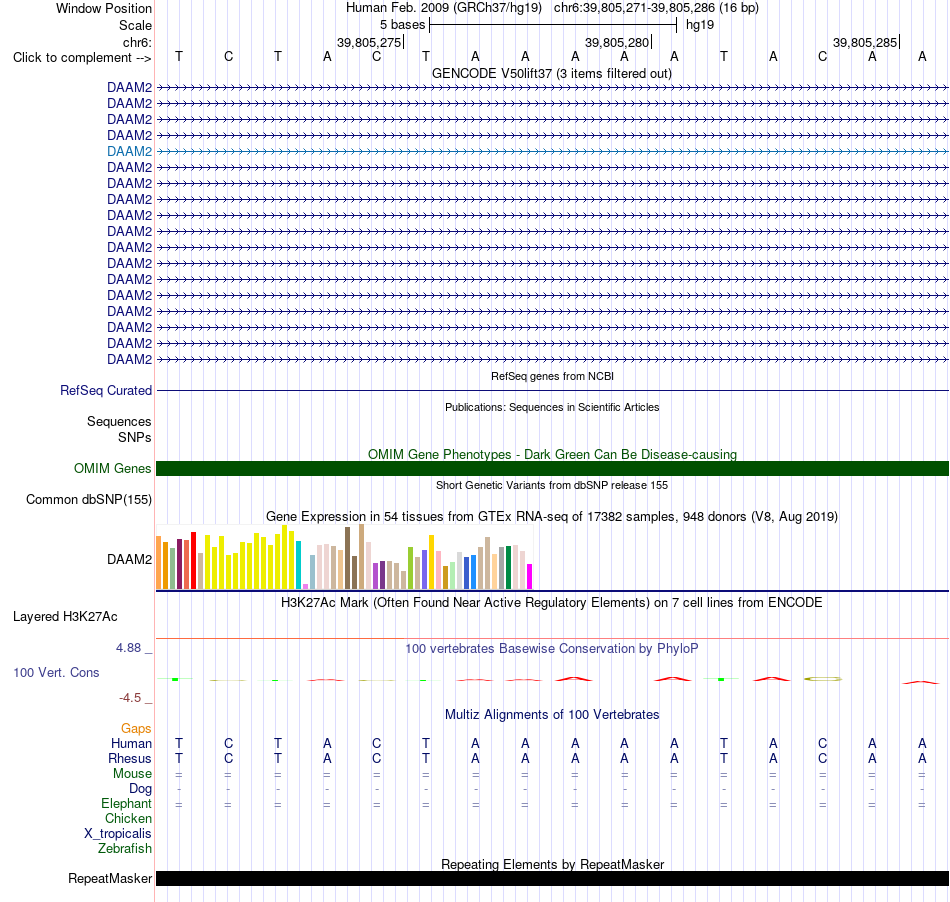950x902 pixels.
Task: Click the 4.88 PhyloP upper scale value
Action: [128, 648]
